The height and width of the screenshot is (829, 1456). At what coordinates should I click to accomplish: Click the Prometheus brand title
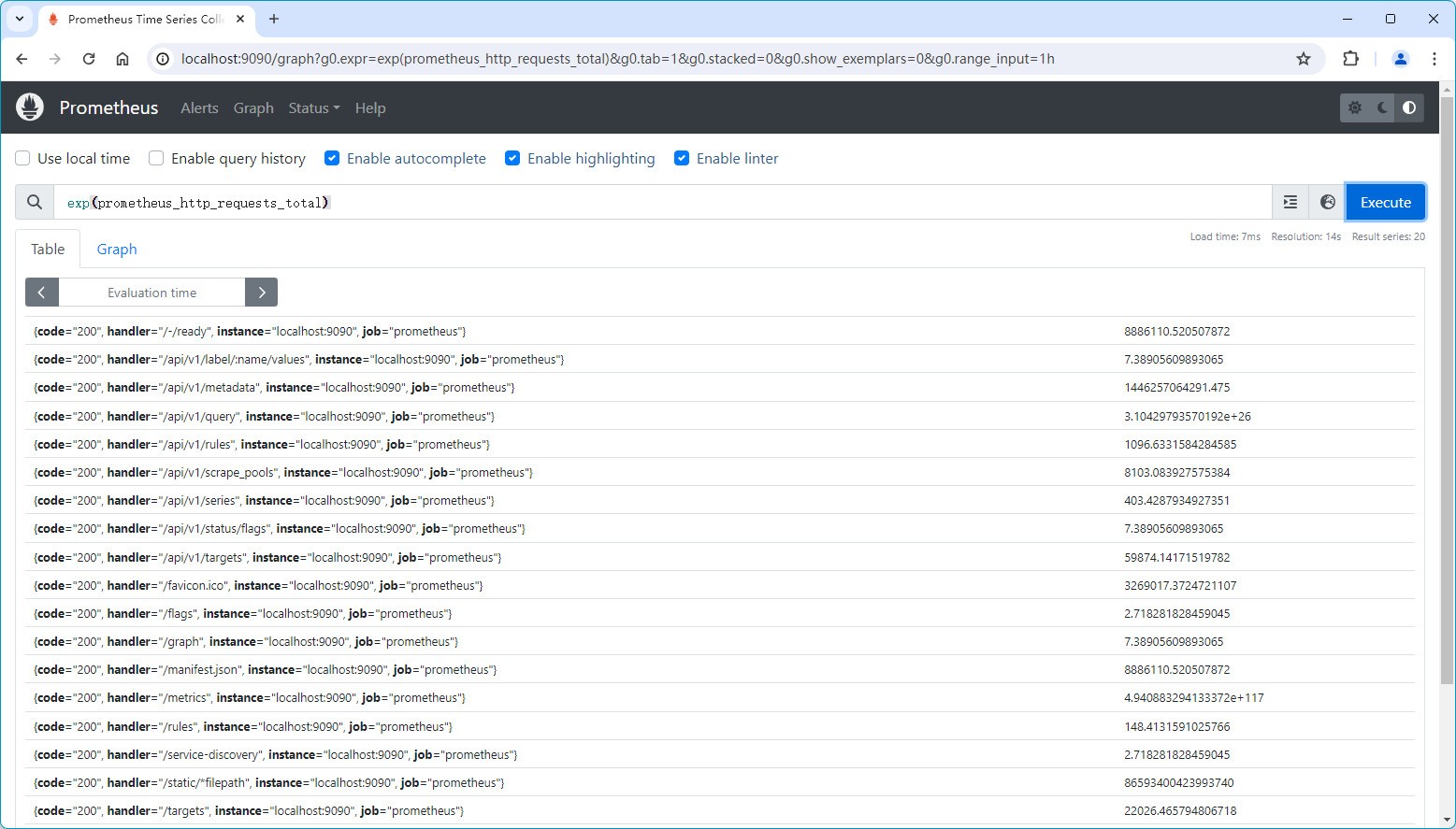click(x=108, y=107)
